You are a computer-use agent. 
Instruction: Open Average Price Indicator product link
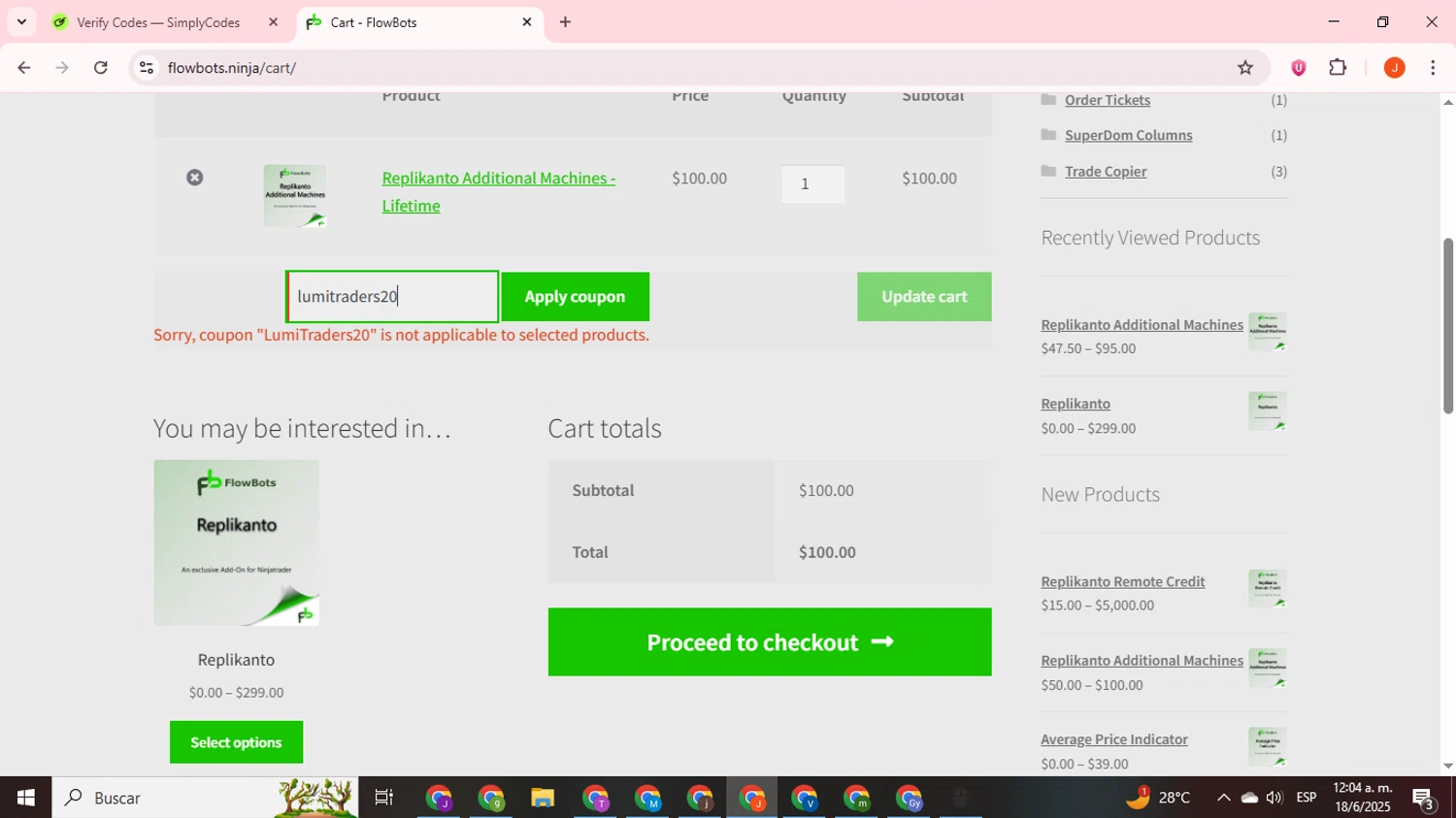point(1114,739)
